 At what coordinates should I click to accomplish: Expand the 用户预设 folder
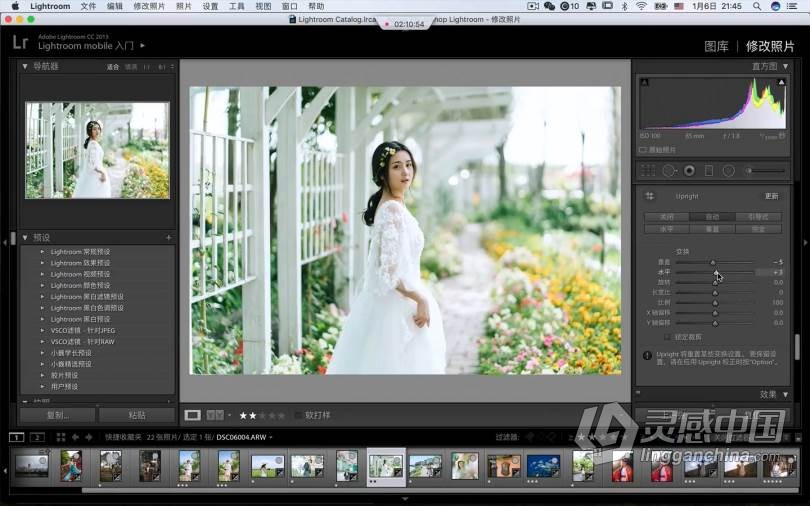pos(42,387)
